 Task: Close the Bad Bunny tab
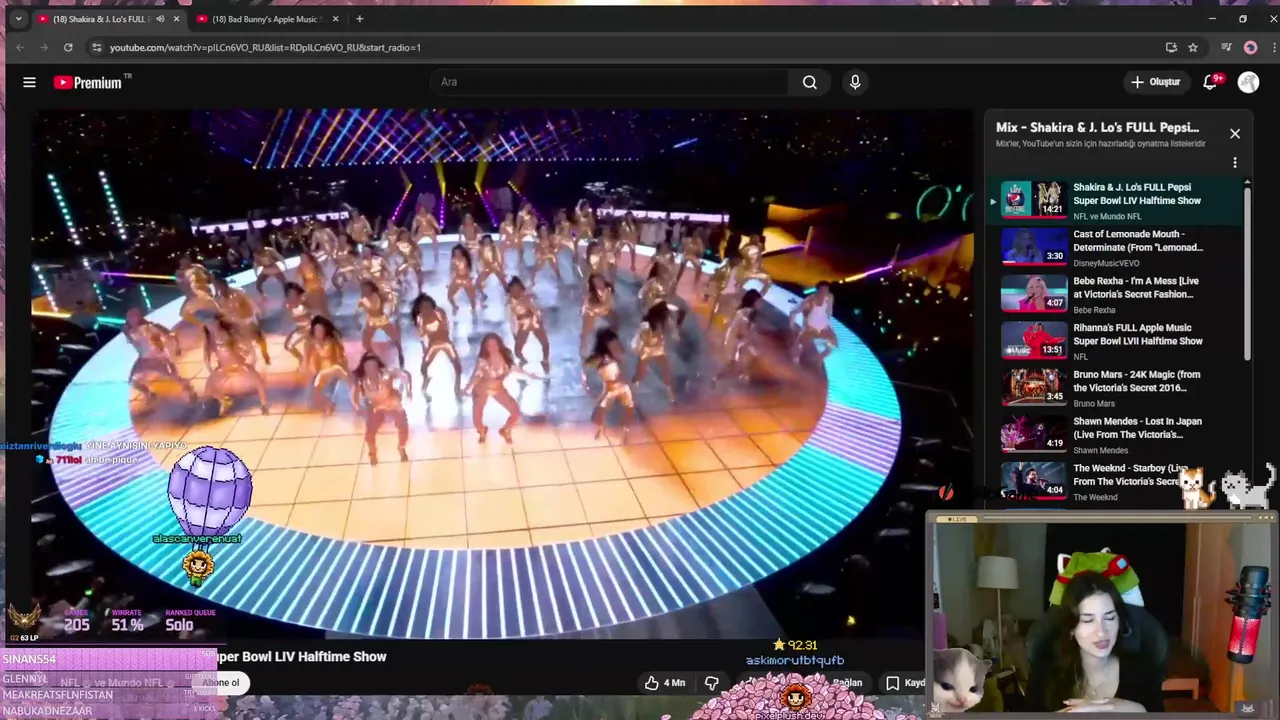coord(336,19)
